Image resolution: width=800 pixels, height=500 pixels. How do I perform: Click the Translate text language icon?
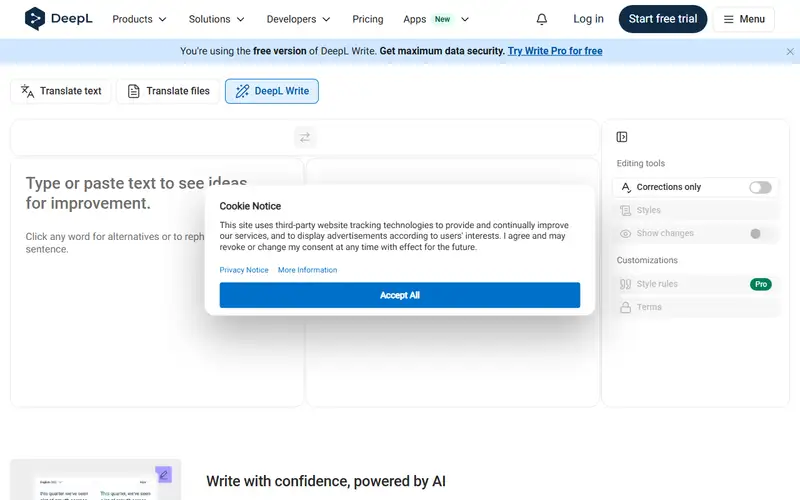27,91
